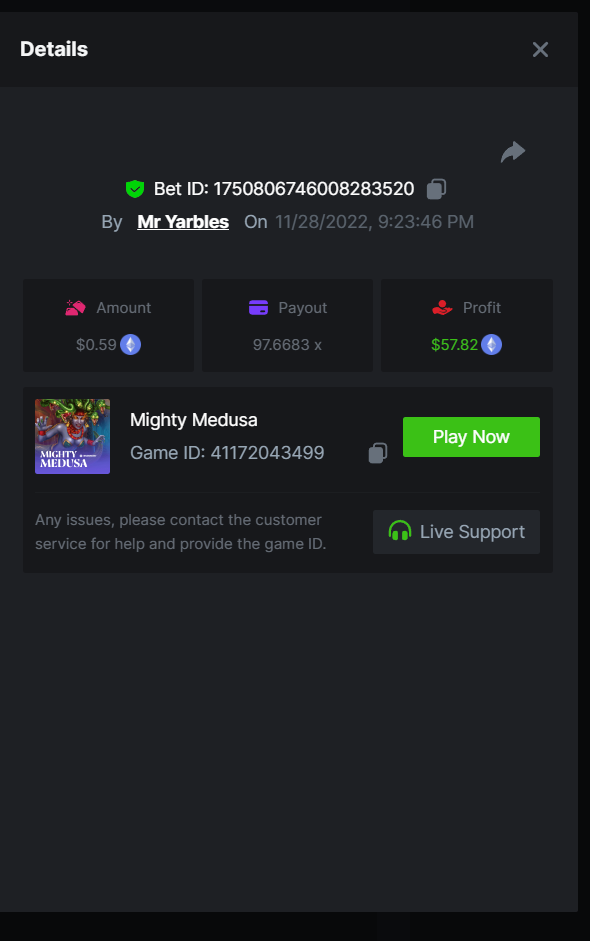Click the Ethereum coin beside $0.59
Viewport: 590px width, 941px height.
130,344
